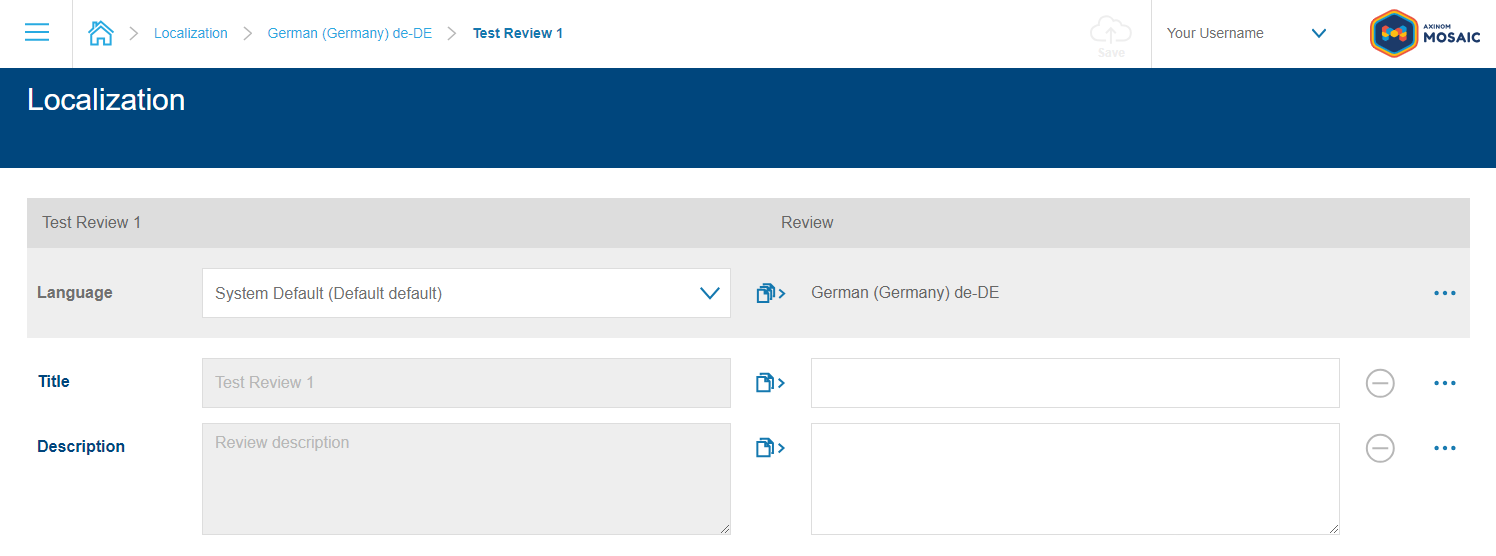Image resolution: width=1496 pixels, height=556 pixels.
Task: Click the German Title translation field
Action: [x=1074, y=383]
